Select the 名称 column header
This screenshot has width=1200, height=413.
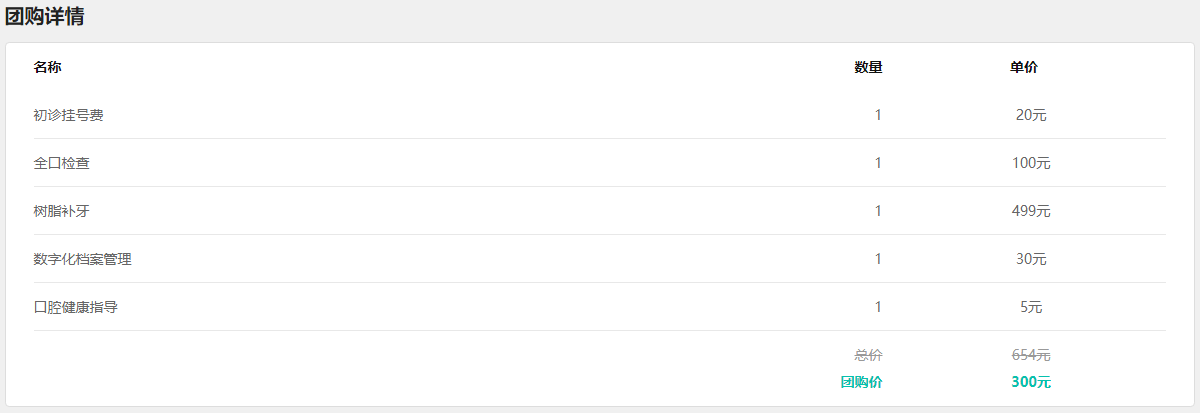pos(47,67)
